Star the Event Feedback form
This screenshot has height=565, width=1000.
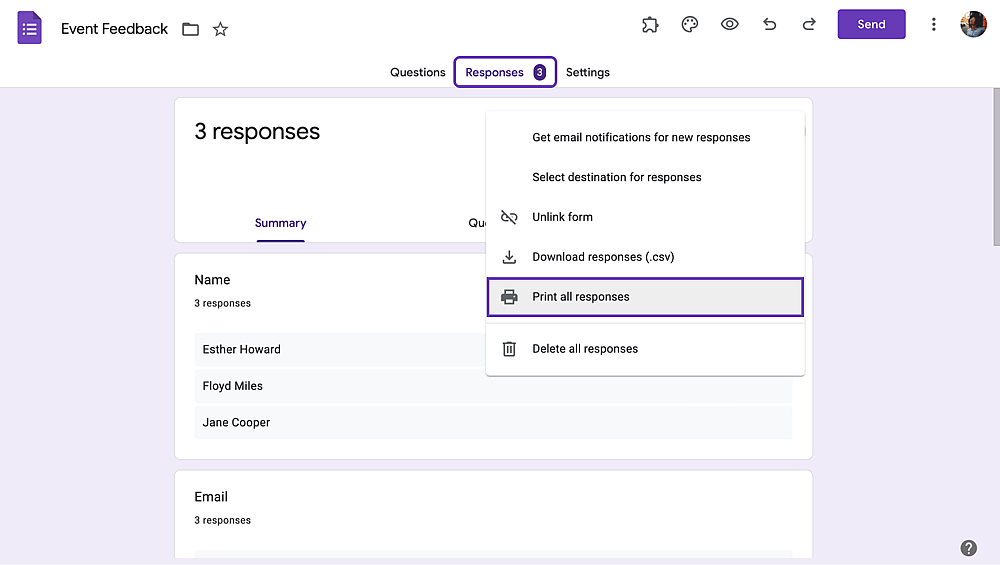220,29
